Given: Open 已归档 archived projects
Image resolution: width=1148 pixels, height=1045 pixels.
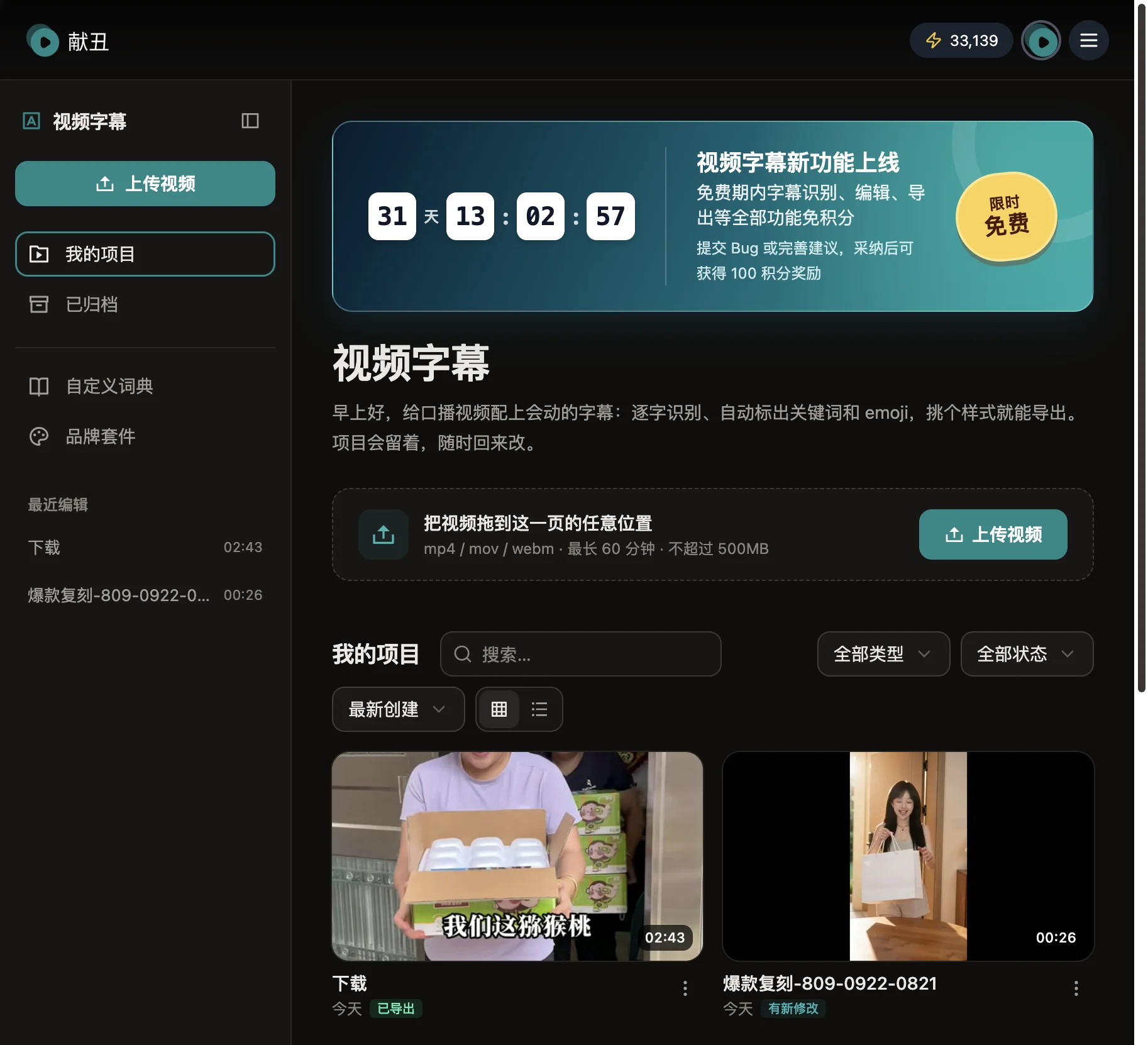Looking at the screenshot, I should point(145,304).
